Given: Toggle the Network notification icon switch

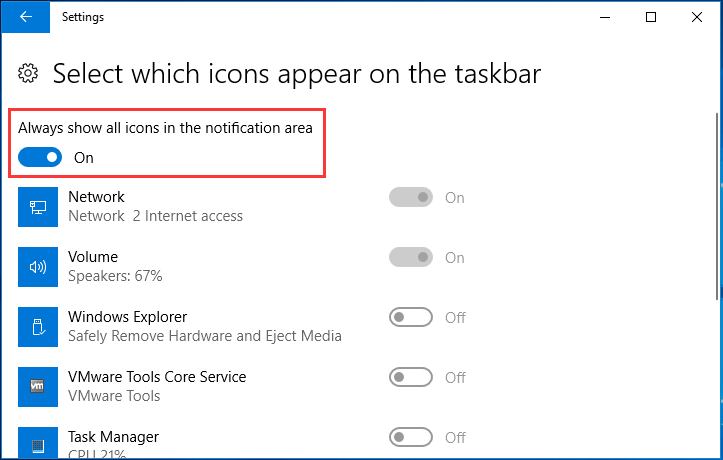Looking at the screenshot, I should (x=411, y=198).
